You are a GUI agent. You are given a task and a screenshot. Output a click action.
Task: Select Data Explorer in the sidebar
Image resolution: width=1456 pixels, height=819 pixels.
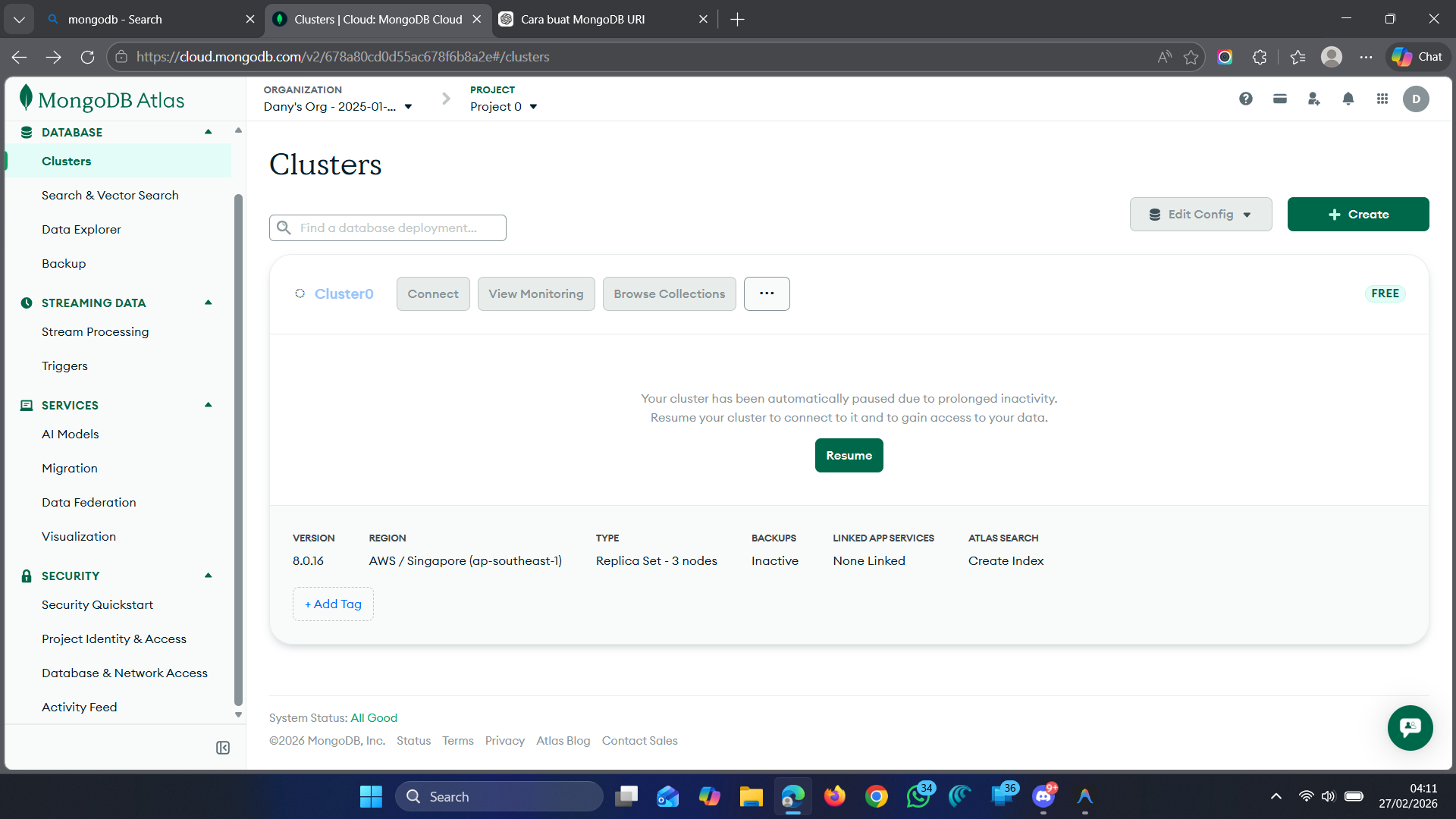click(x=81, y=229)
